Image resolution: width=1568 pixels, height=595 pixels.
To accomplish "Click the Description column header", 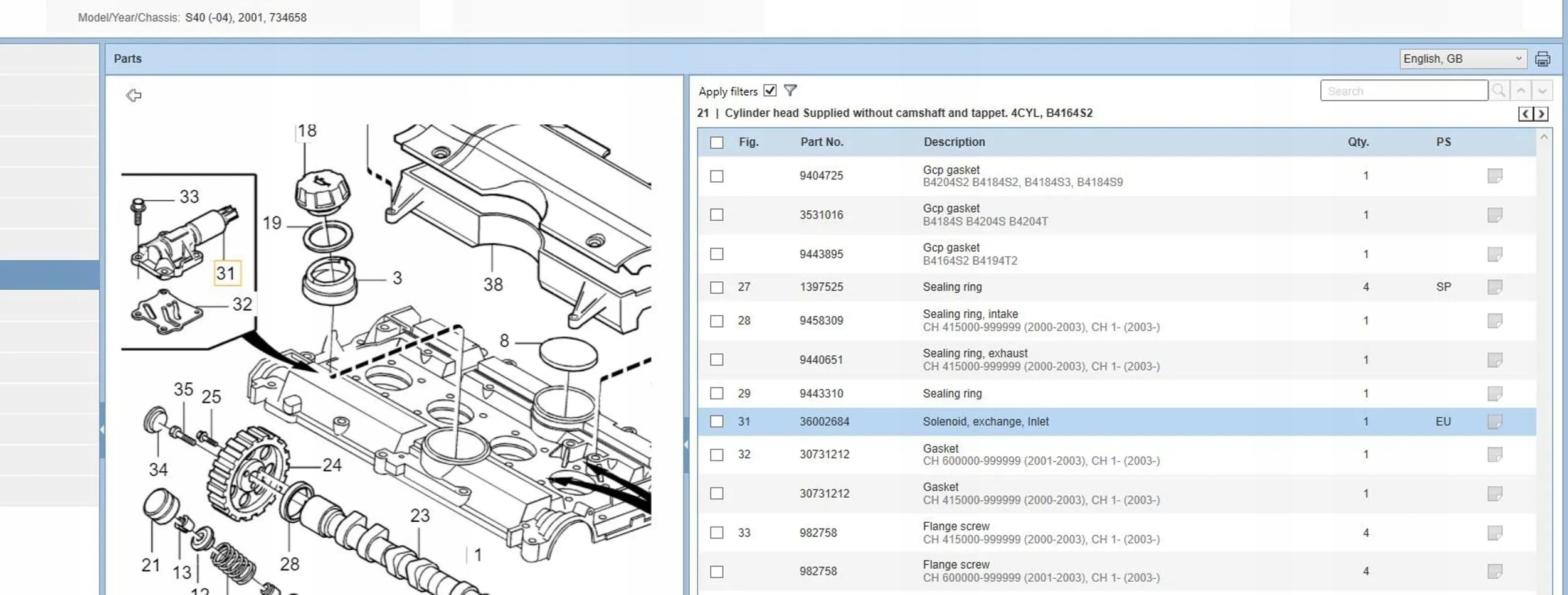I will (x=954, y=142).
